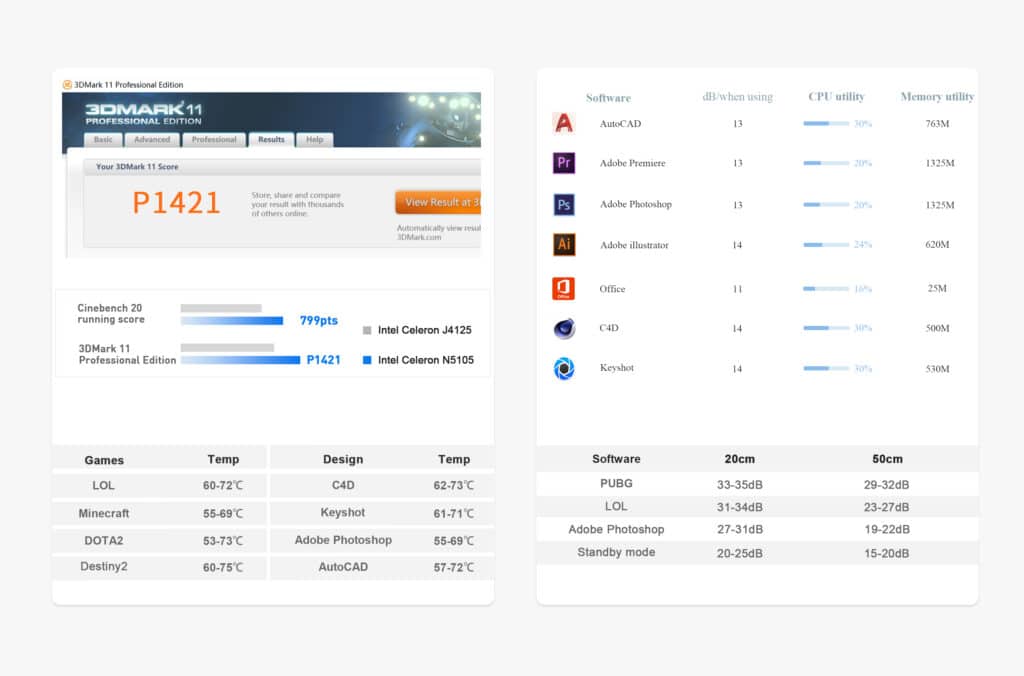The height and width of the screenshot is (676, 1024).
Task: Click the 31-34dB noise cell
Action: tap(740, 507)
